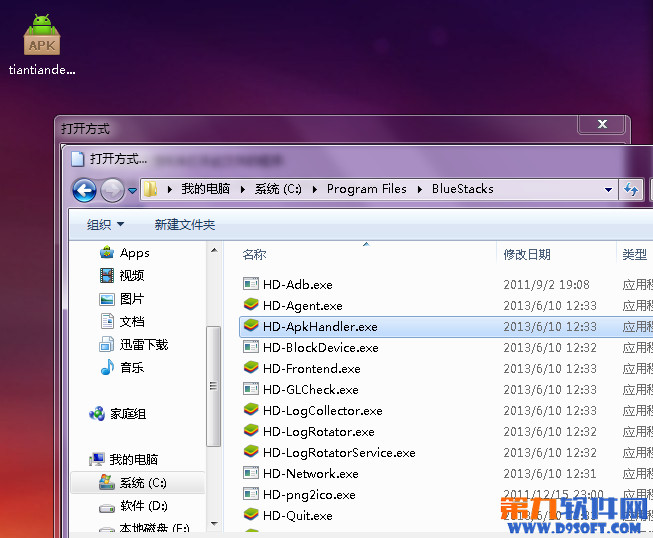Select the tiantiande APK desktop icon
This screenshot has height=538, width=653.
(x=42, y=45)
